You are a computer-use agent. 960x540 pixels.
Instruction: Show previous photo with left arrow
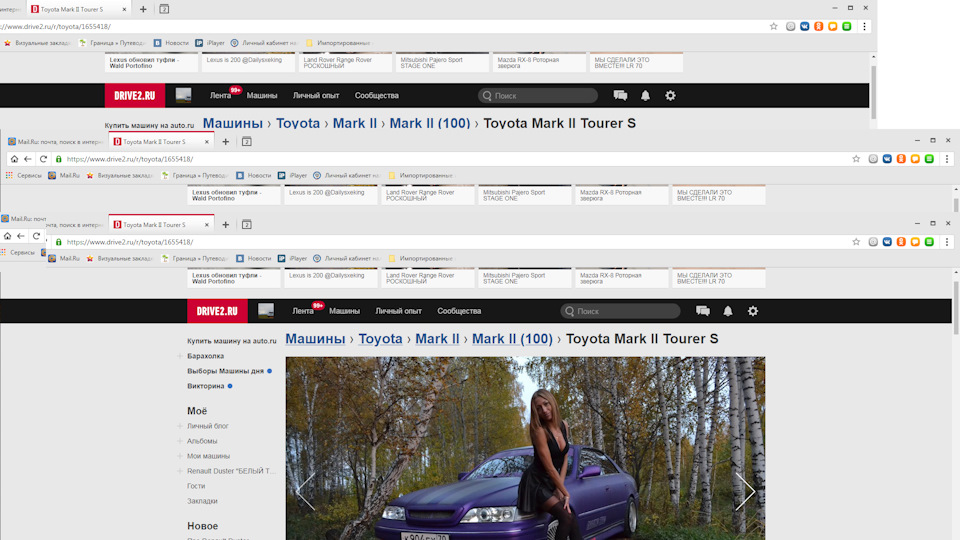pos(305,491)
